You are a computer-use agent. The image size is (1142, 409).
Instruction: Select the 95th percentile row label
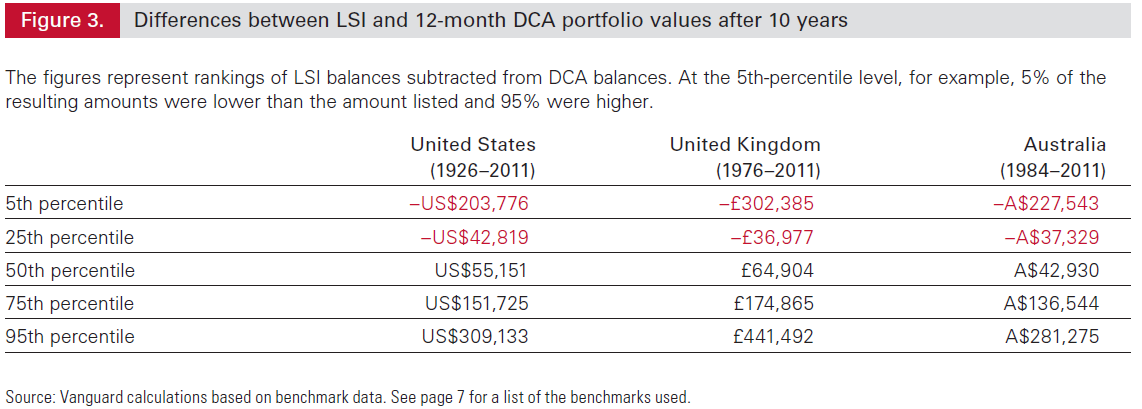point(69,337)
